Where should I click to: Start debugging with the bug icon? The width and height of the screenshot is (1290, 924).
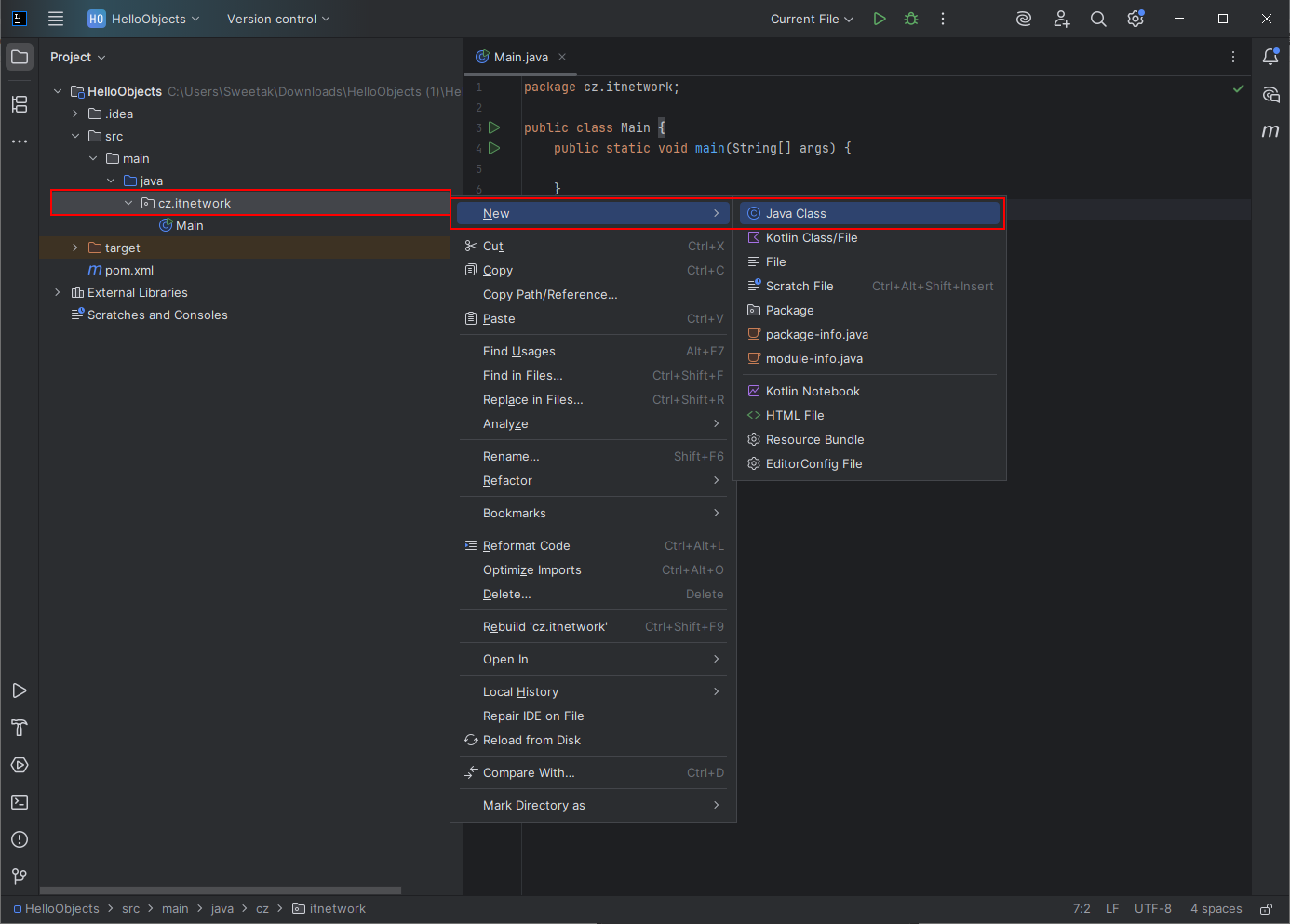click(x=911, y=19)
